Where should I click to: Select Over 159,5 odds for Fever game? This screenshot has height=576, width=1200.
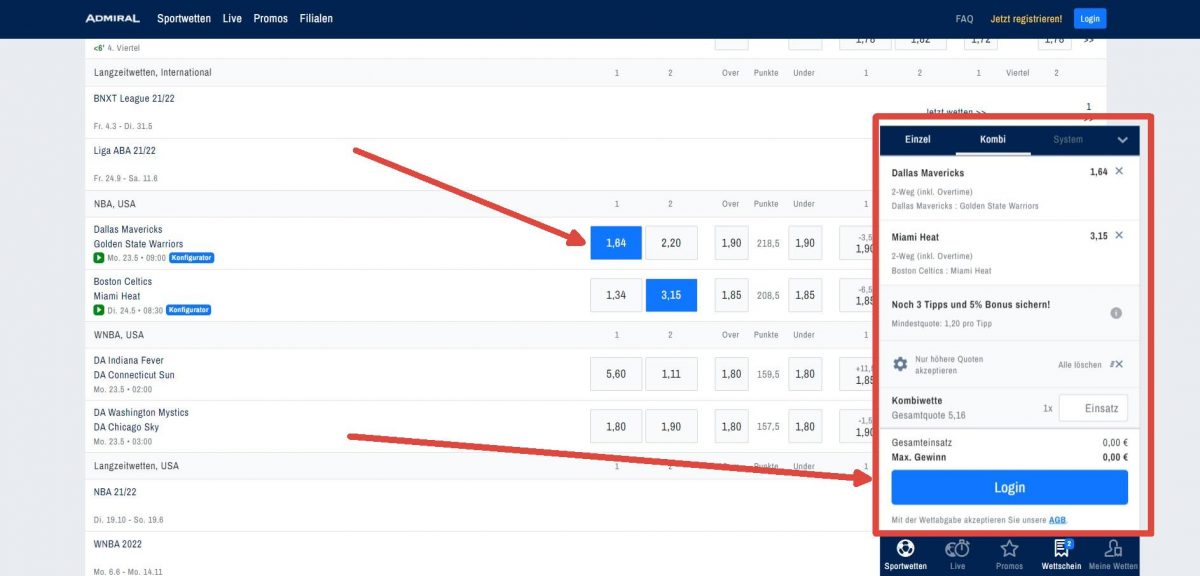point(732,374)
